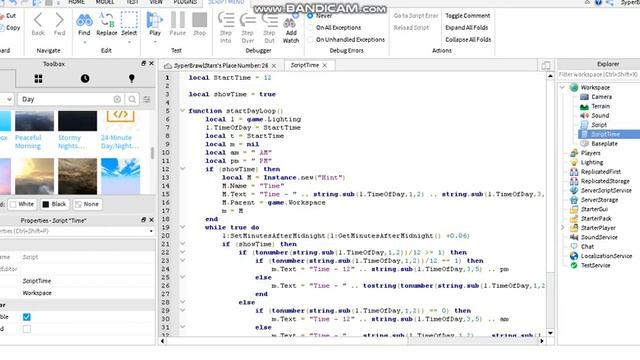
Task: Switch to the ScriptTime tab
Action: pyautogui.click(x=304, y=65)
